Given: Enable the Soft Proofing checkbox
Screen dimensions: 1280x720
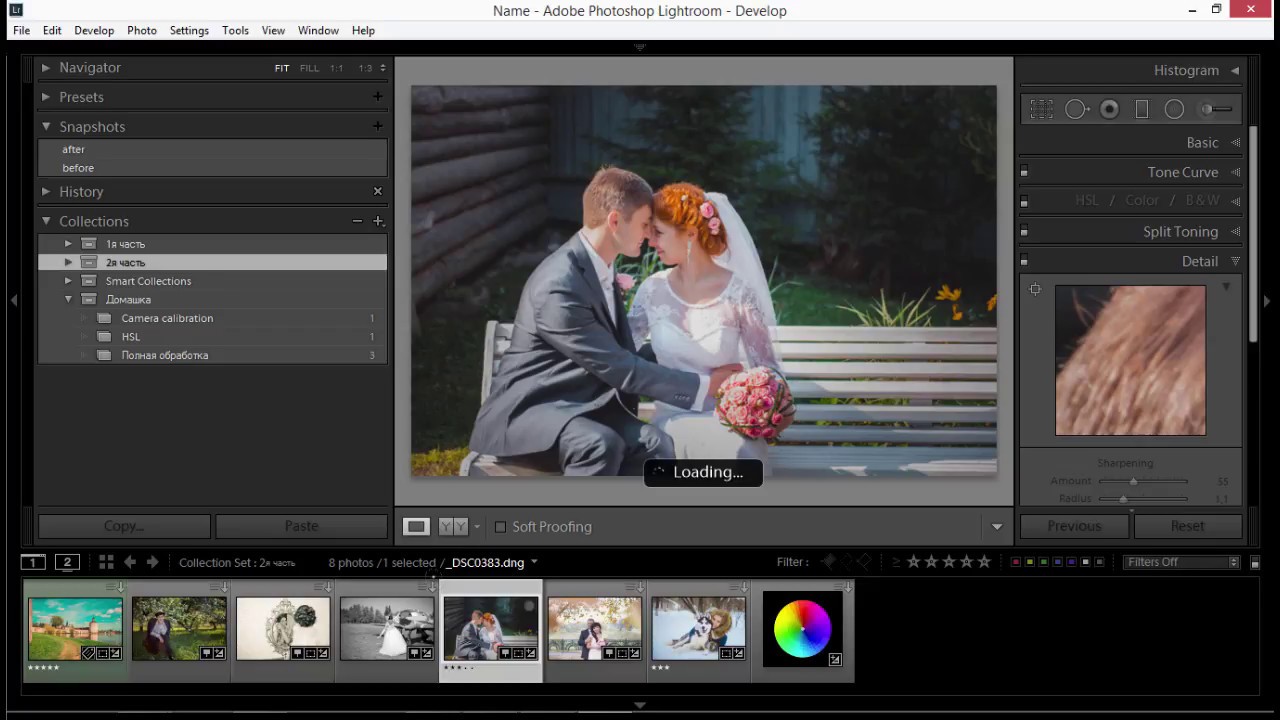Looking at the screenshot, I should point(501,527).
